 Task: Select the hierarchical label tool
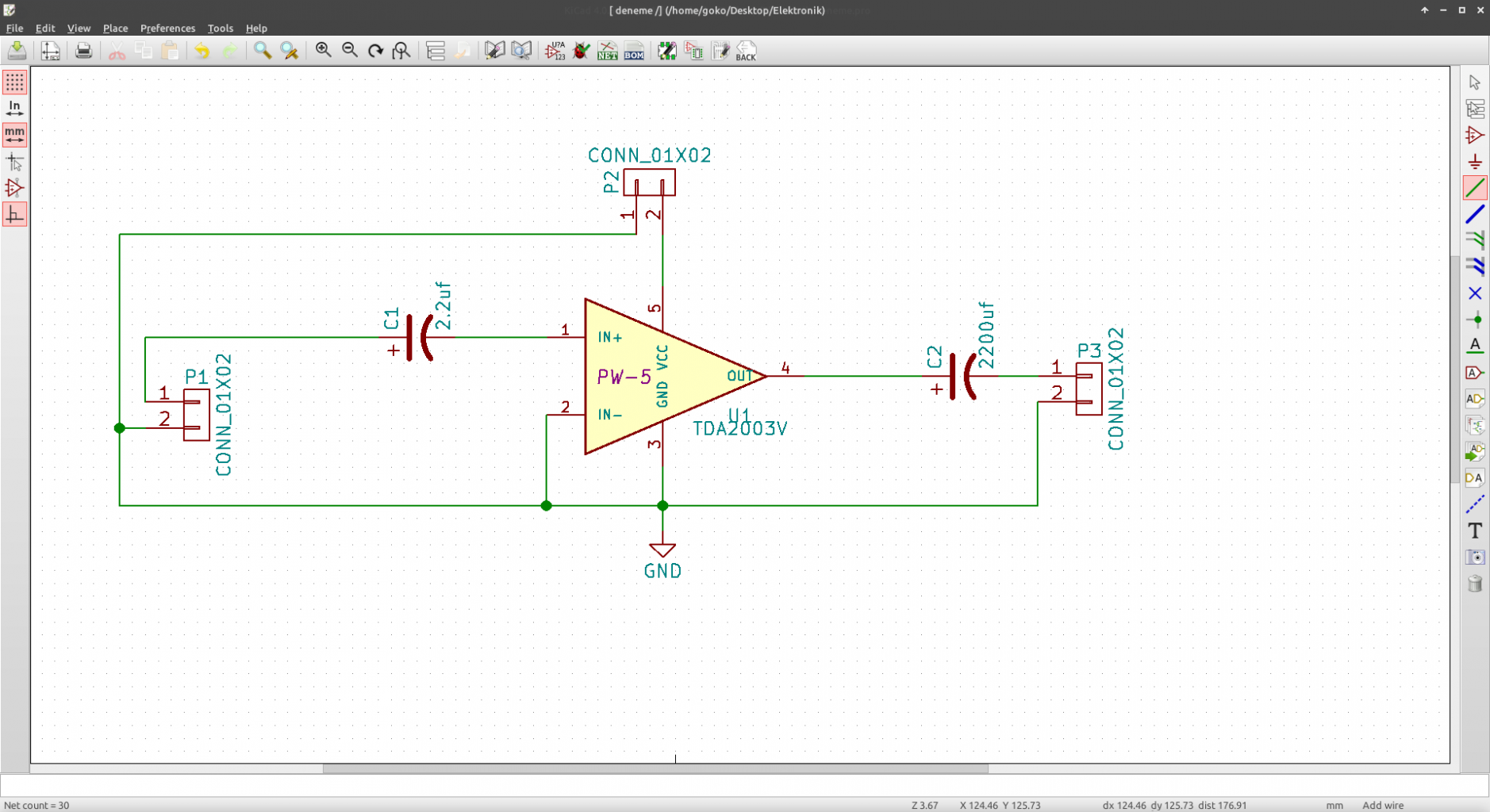(x=1475, y=399)
